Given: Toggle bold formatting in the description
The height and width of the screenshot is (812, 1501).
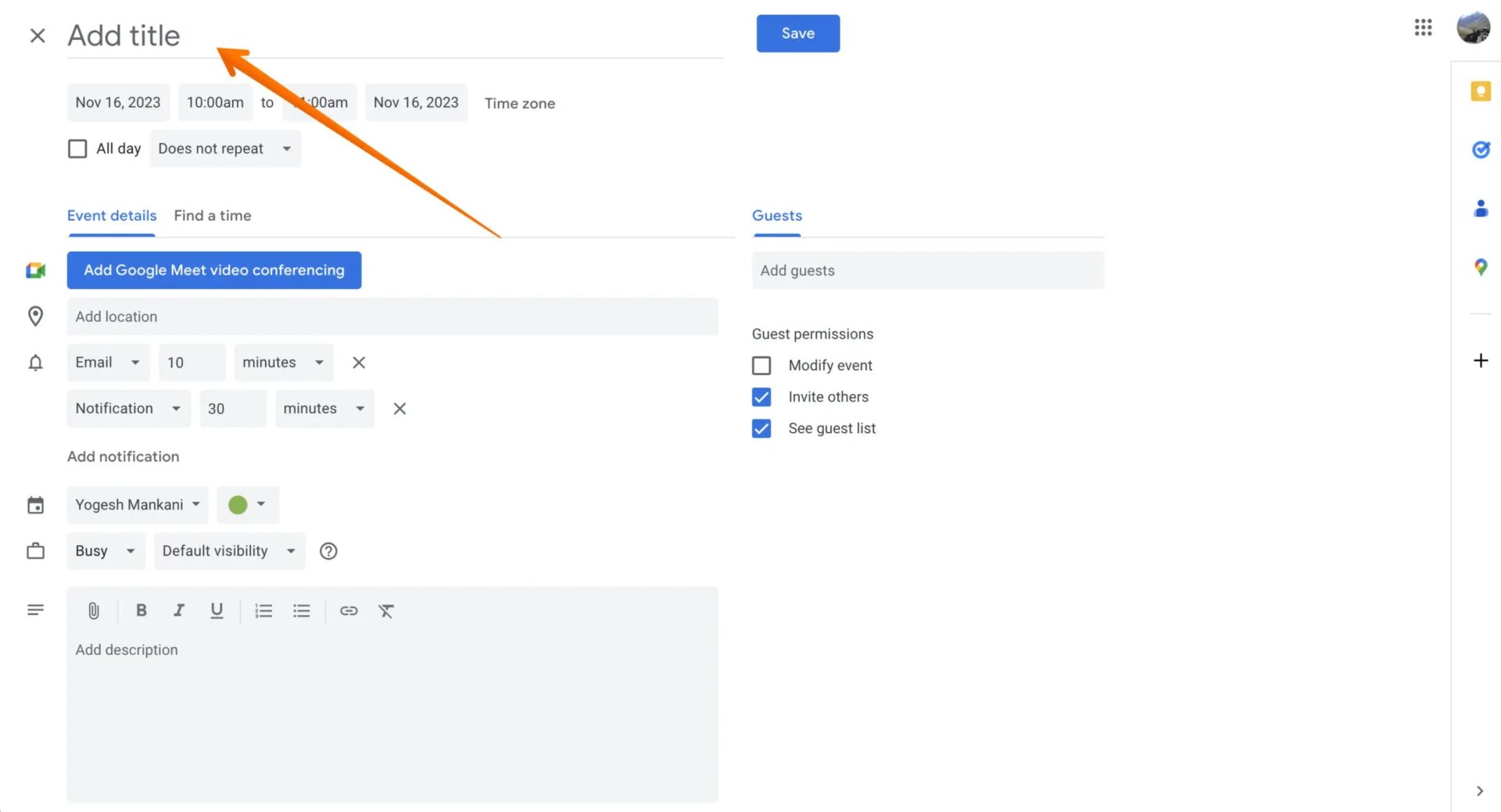Looking at the screenshot, I should 141,610.
